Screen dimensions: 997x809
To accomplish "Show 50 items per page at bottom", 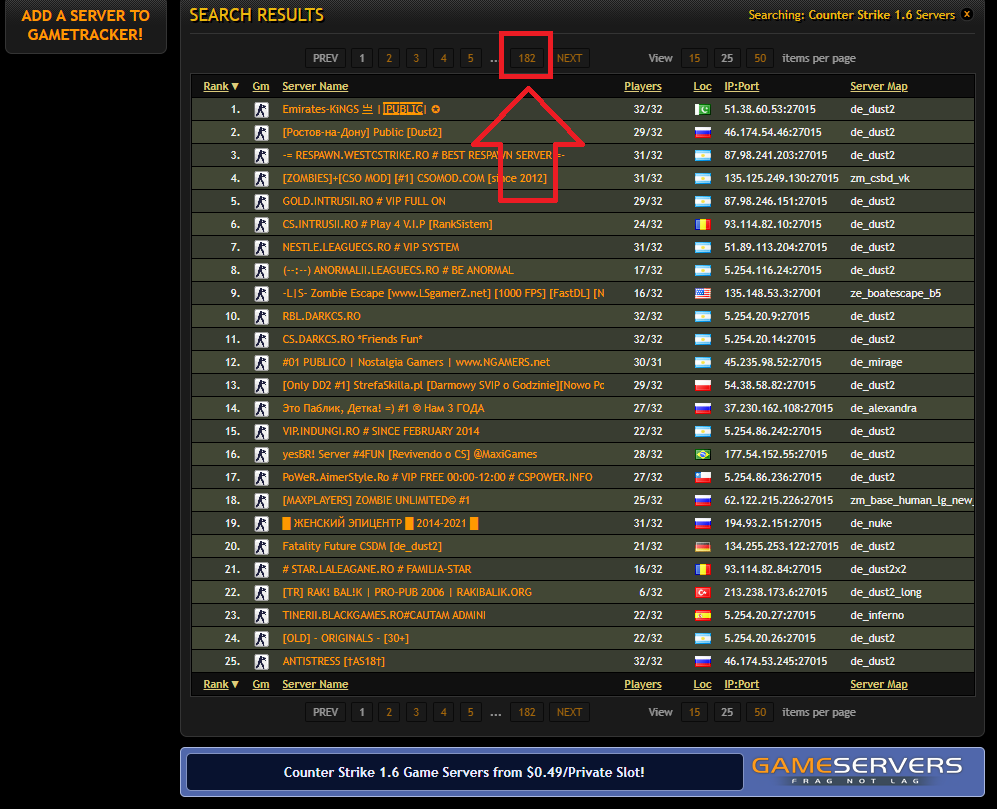I will pyautogui.click(x=760, y=712).
